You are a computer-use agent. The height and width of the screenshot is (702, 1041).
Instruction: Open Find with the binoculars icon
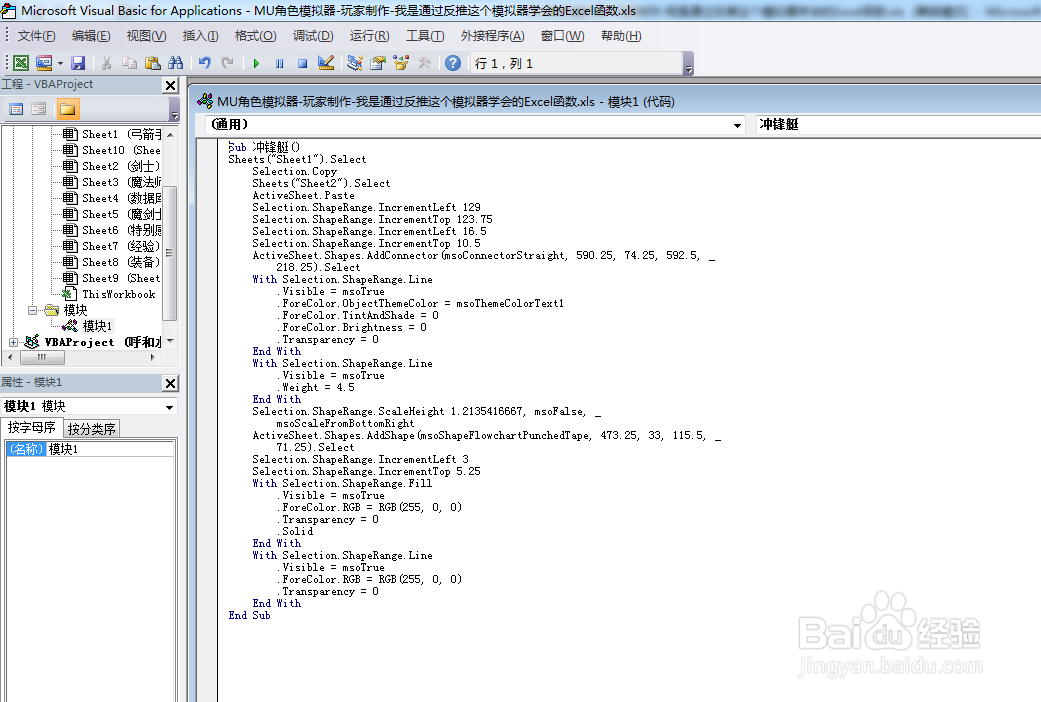[176, 63]
